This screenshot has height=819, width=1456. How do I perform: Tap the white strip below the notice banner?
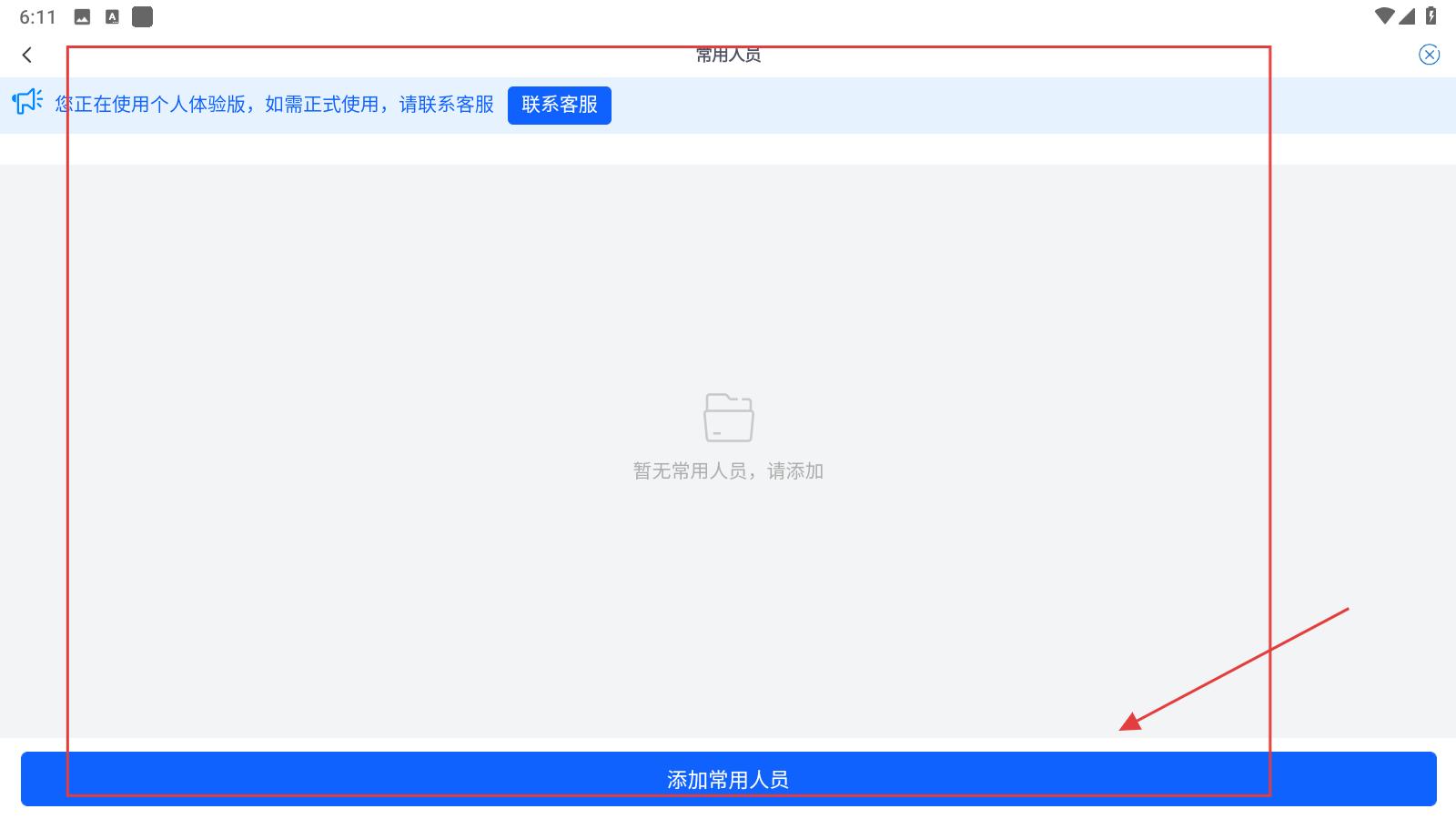coord(728,149)
